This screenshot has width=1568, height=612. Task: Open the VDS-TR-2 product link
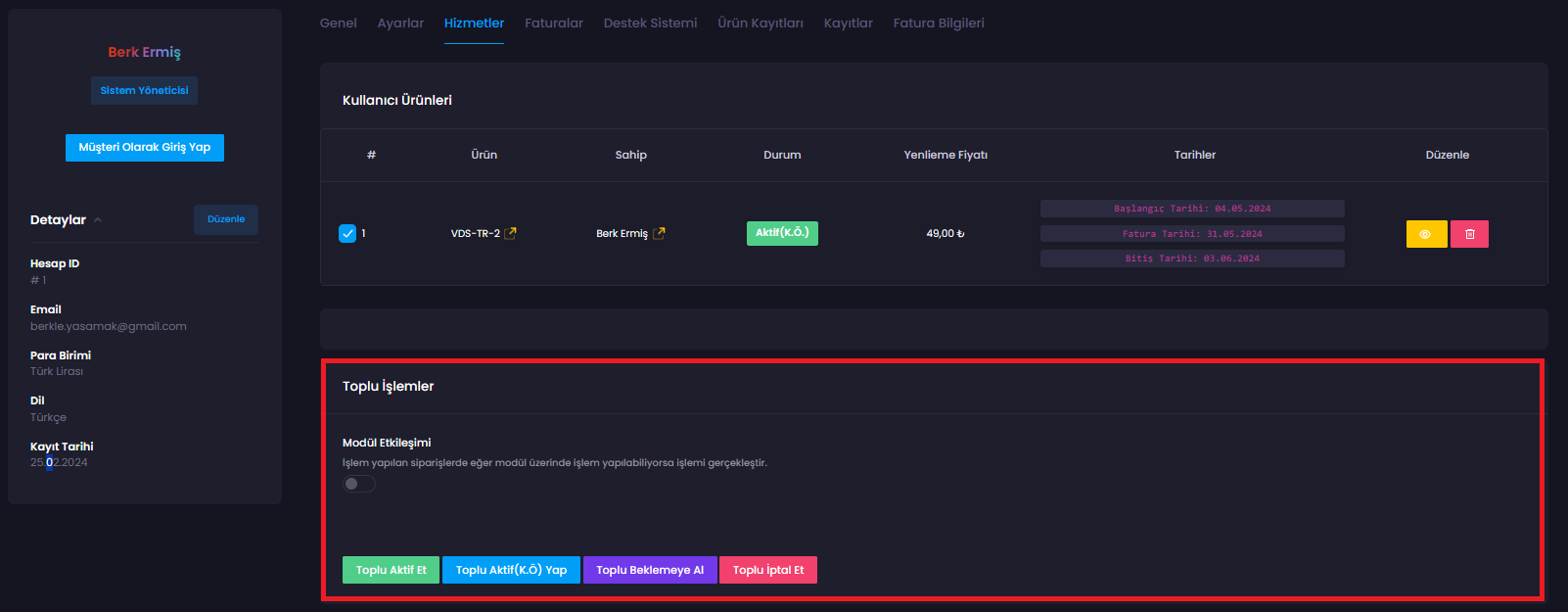pos(476,233)
